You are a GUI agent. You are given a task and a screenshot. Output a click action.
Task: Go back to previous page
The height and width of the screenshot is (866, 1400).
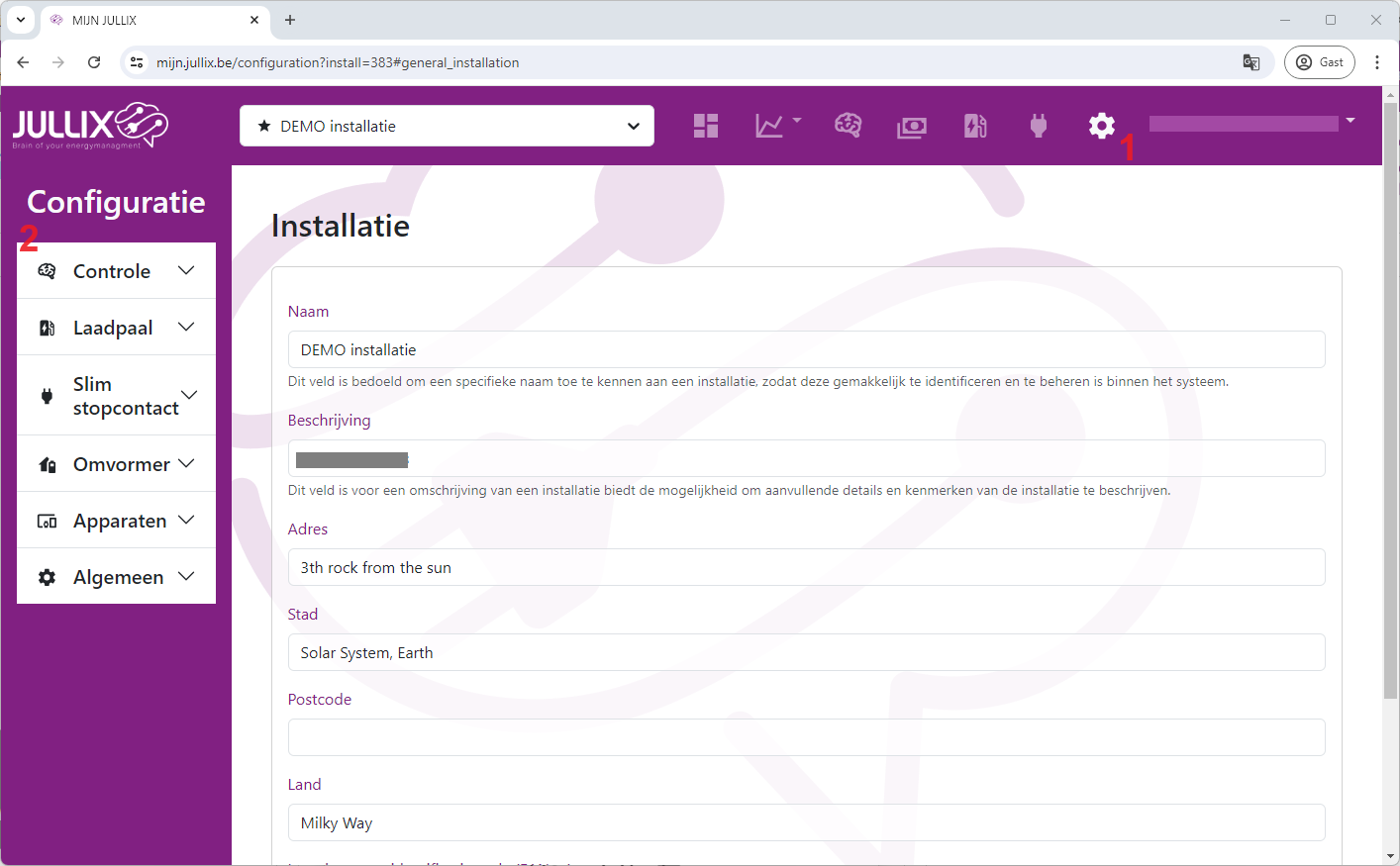(x=23, y=62)
